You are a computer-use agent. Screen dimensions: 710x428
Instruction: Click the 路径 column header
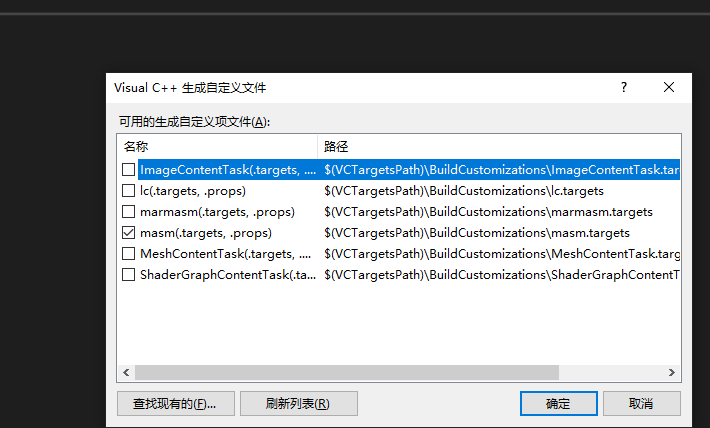499,147
